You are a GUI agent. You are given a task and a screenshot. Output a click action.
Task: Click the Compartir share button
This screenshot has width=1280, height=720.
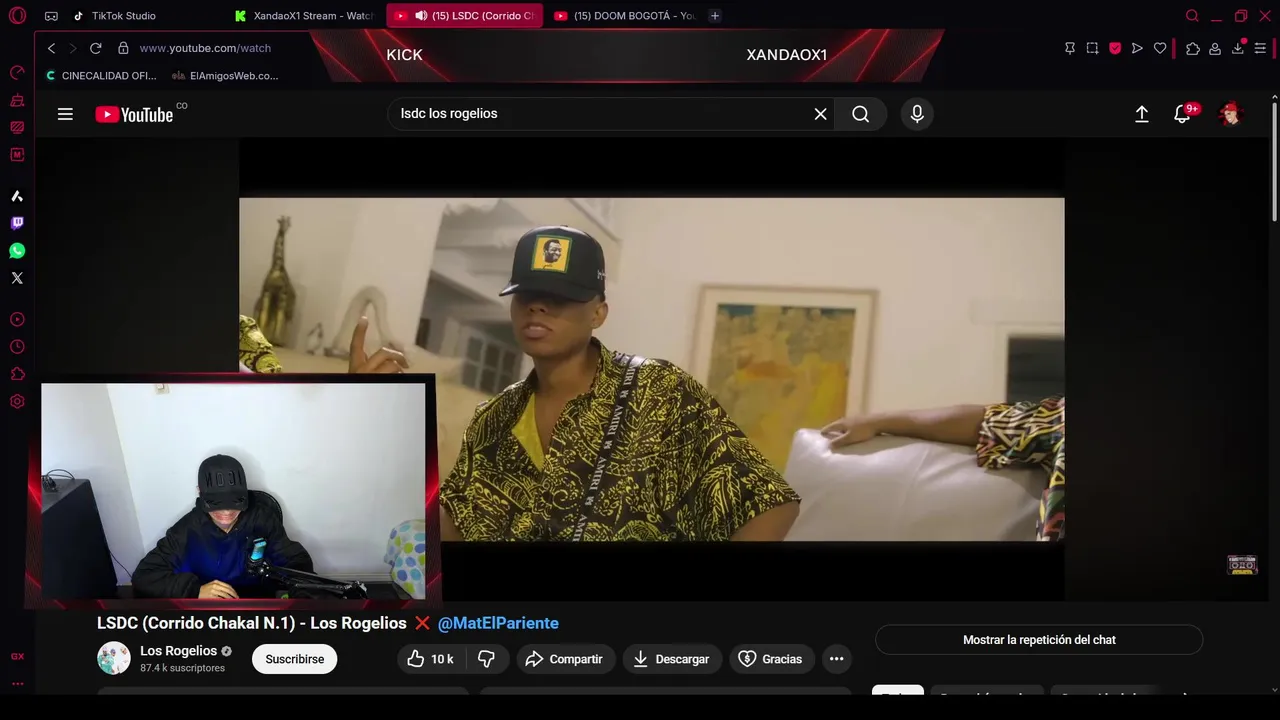coord(565,659)
